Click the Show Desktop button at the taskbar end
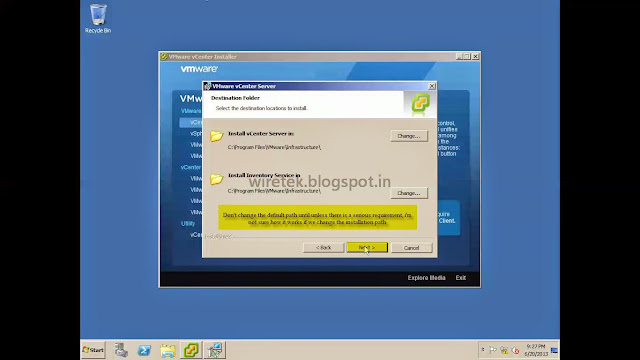640x360 pixels. coord(554,350)
